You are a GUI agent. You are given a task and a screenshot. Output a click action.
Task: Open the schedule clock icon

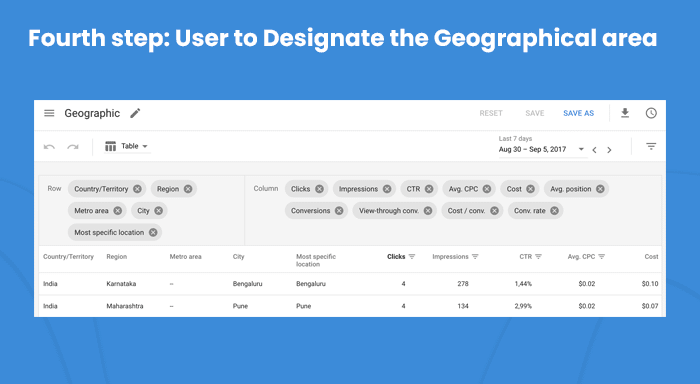(x=651, y=113)
